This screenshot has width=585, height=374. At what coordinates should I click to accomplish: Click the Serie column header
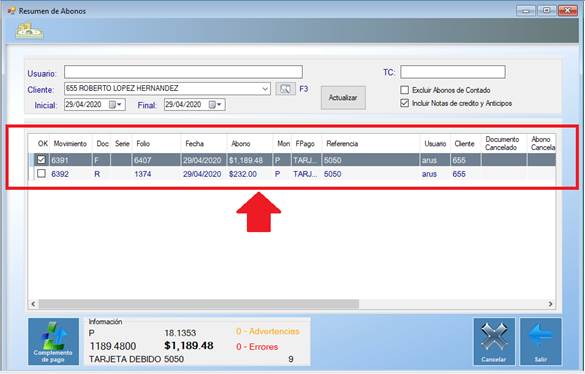(x=122, y=144)
